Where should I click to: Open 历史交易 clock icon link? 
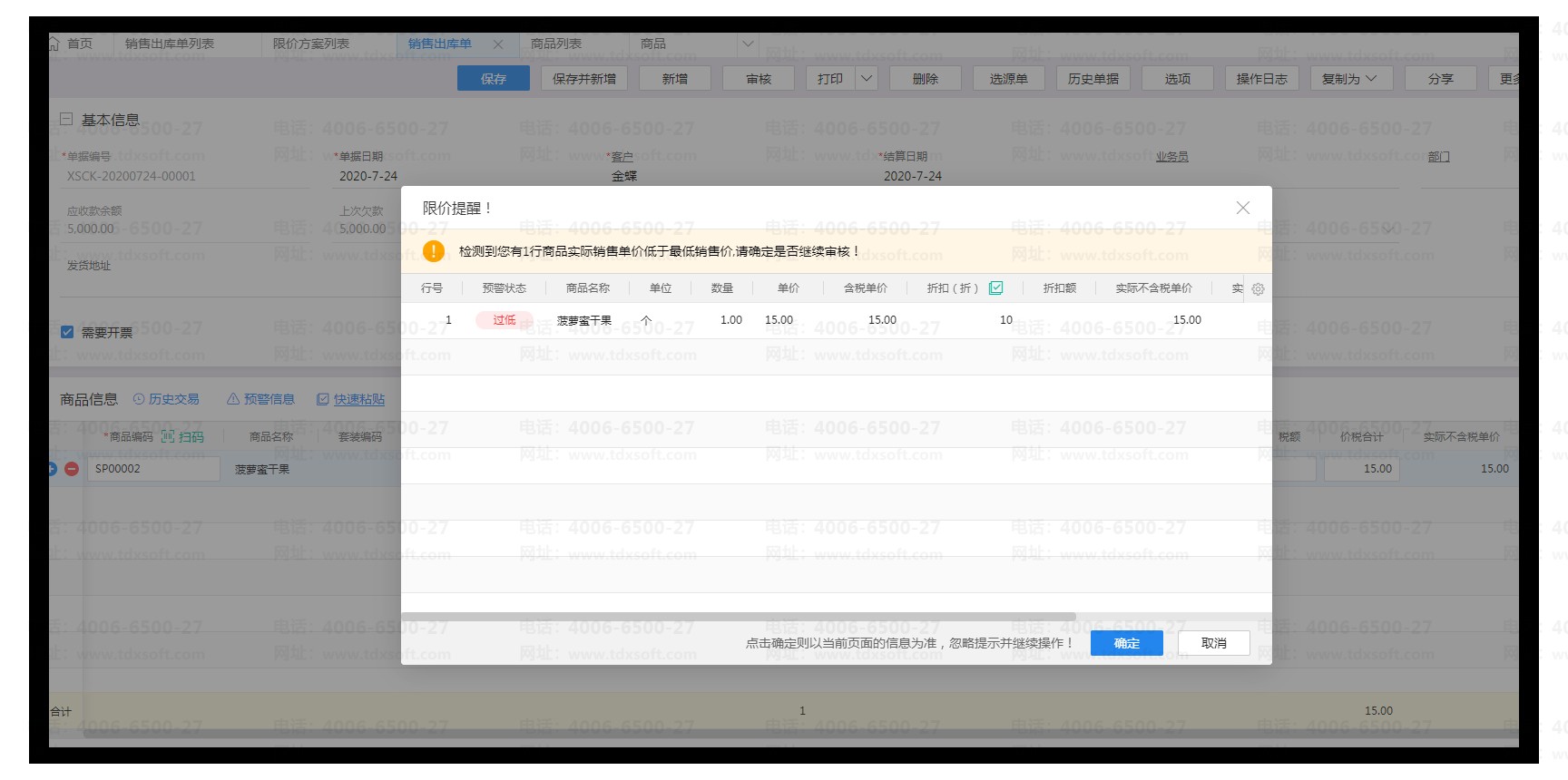point(139,399)
